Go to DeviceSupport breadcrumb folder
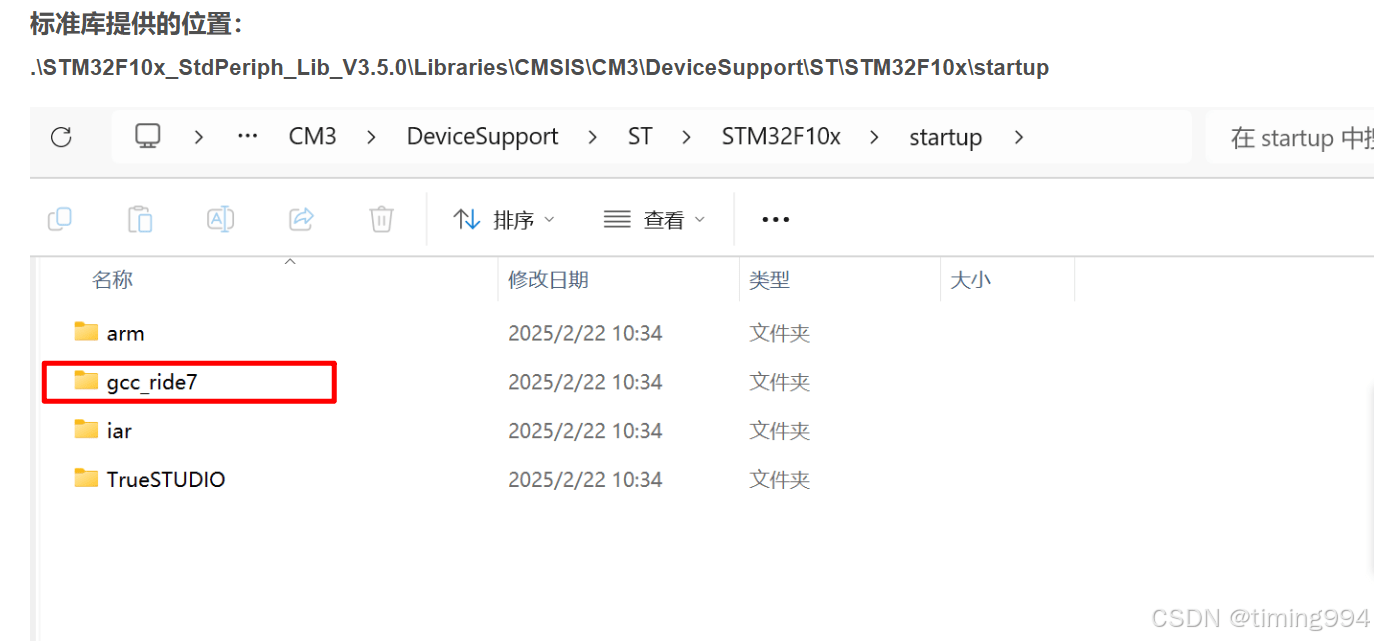The width and height of the screenshot is (1374, 641). pyautogui.click(x=482, y=137)
